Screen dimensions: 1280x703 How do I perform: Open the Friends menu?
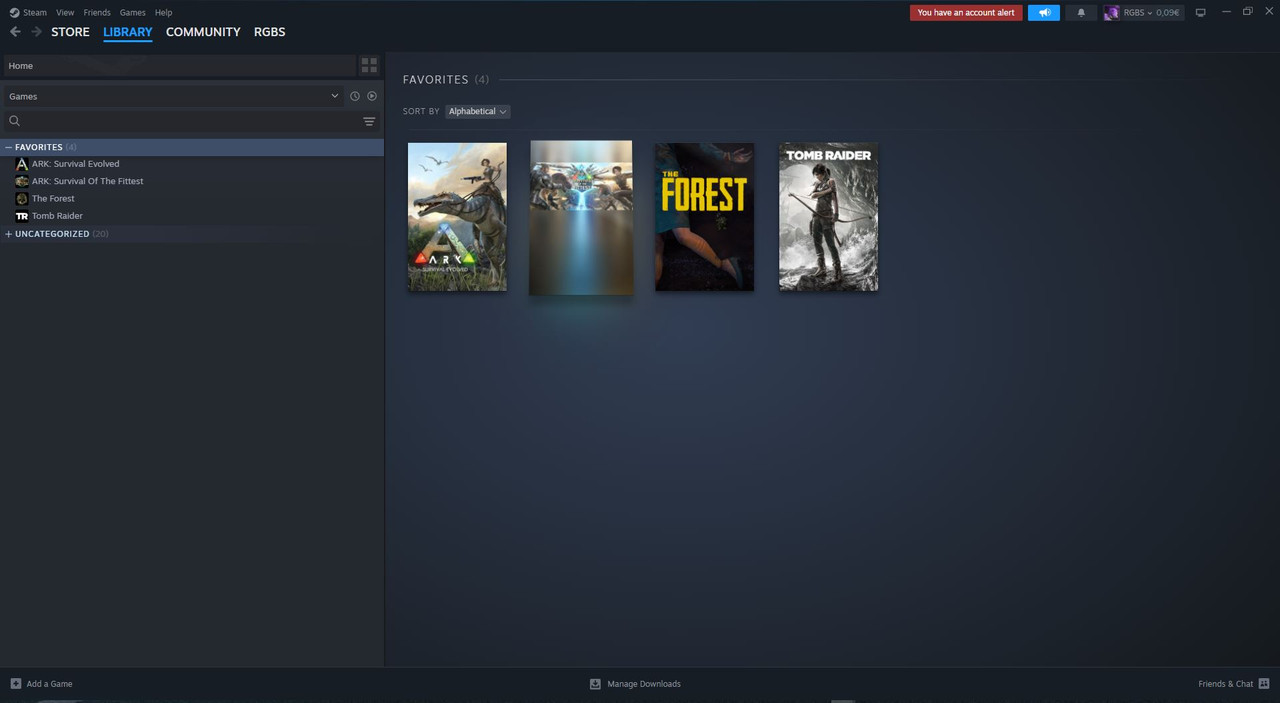coord(97,13)
